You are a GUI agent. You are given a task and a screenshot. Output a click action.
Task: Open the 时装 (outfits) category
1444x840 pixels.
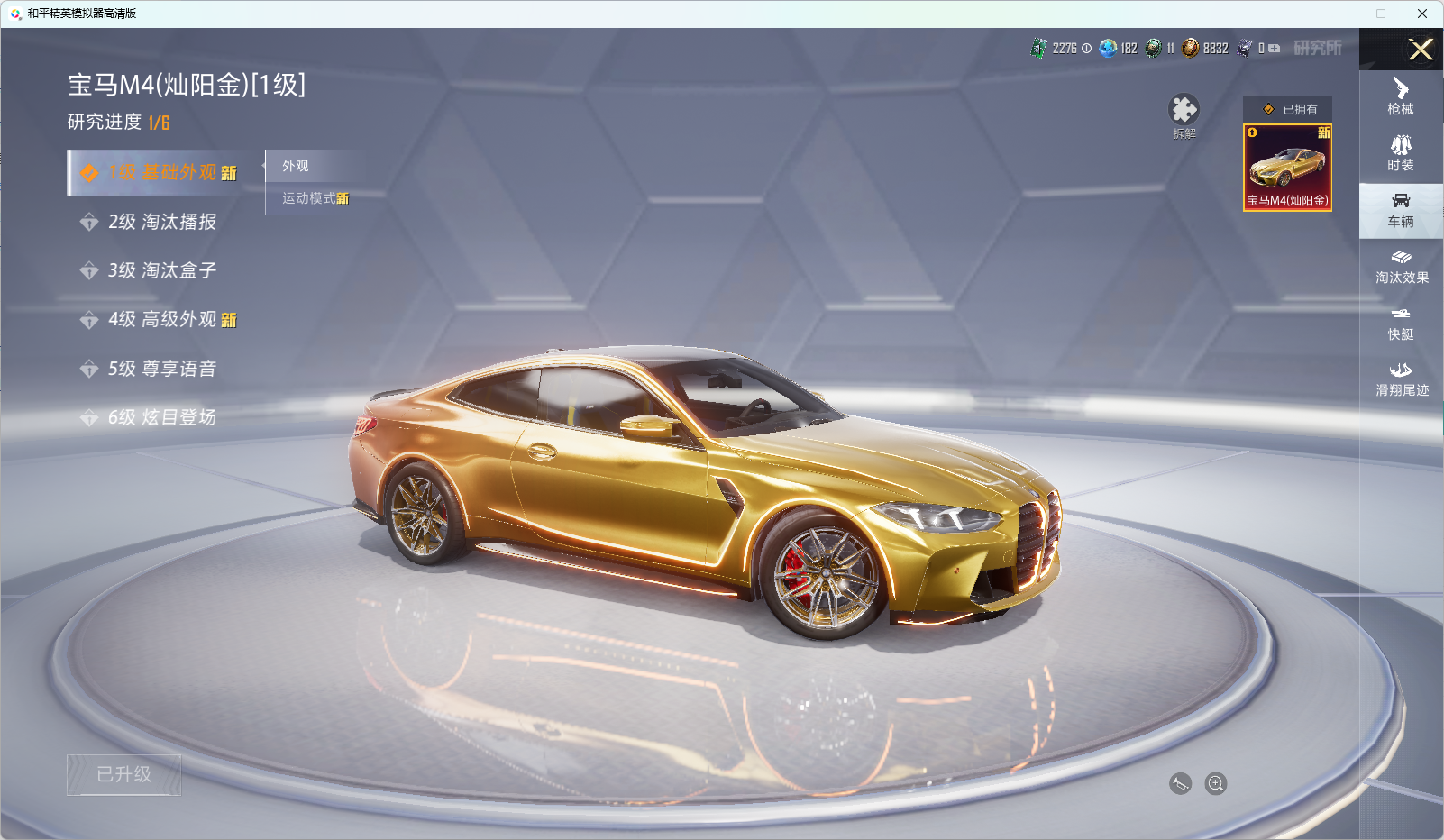[x=1401, y=153]
